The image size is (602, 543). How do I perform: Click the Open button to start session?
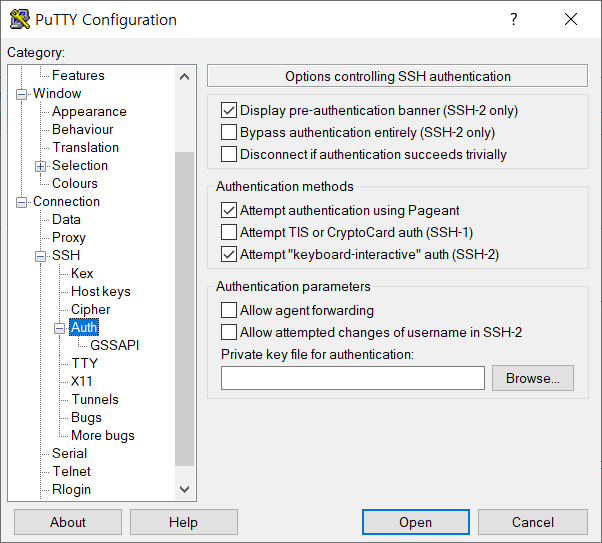point(415,522)
